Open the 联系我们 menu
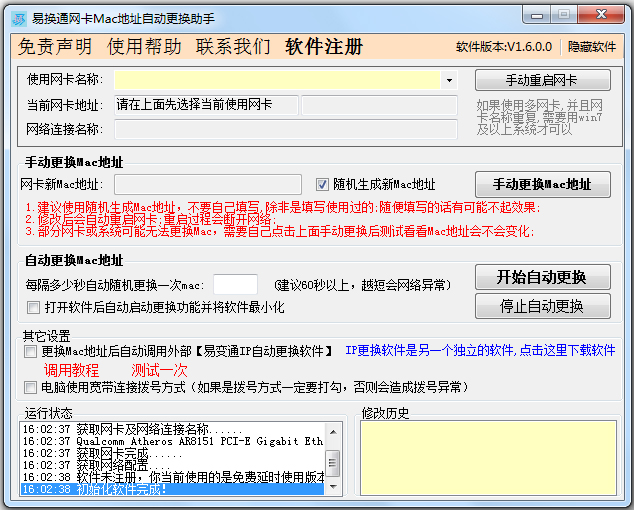634x510 pixels. (233, 47)
